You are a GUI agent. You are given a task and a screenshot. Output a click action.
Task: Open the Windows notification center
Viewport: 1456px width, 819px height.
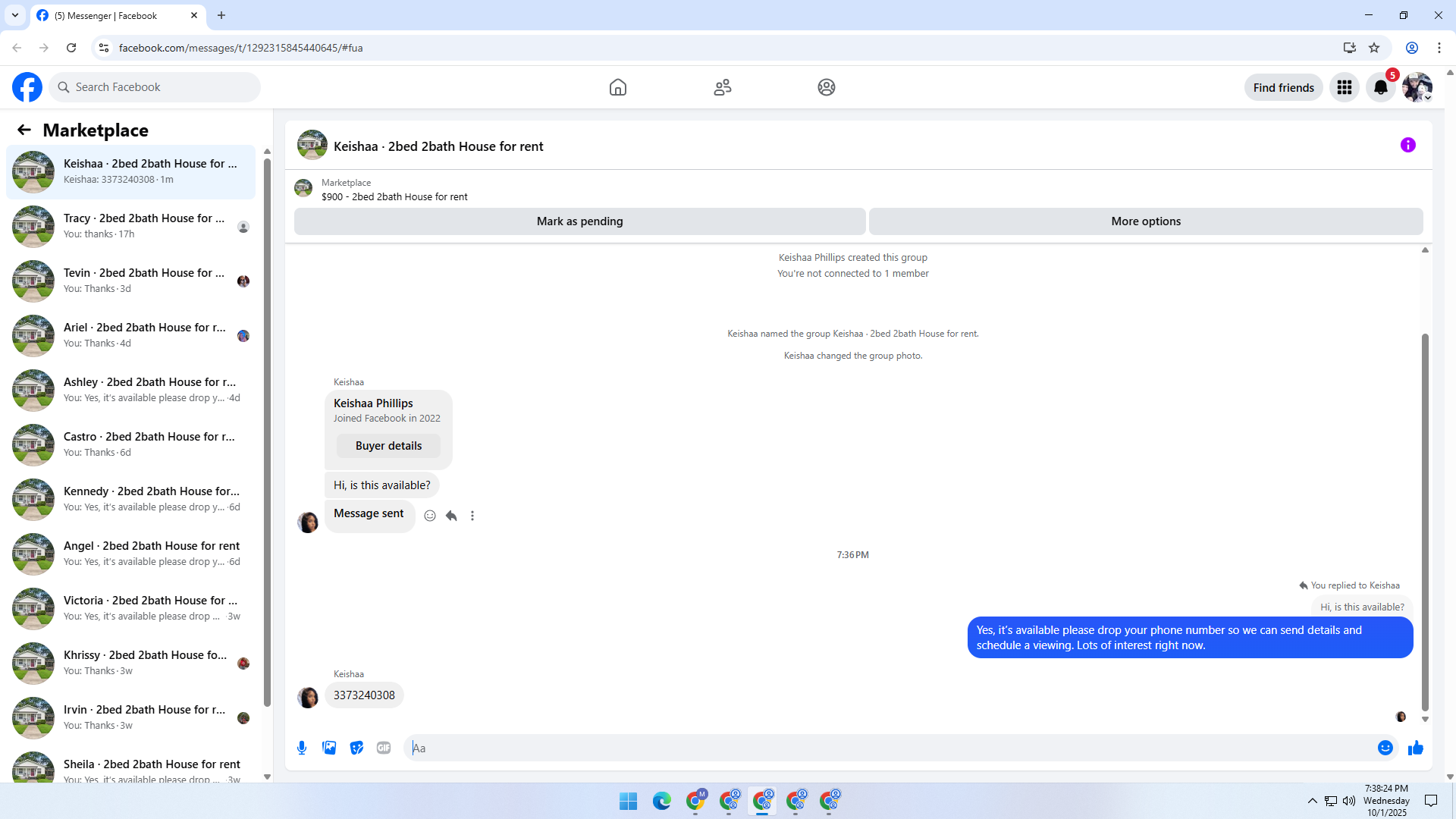[x=1431, y=801]
